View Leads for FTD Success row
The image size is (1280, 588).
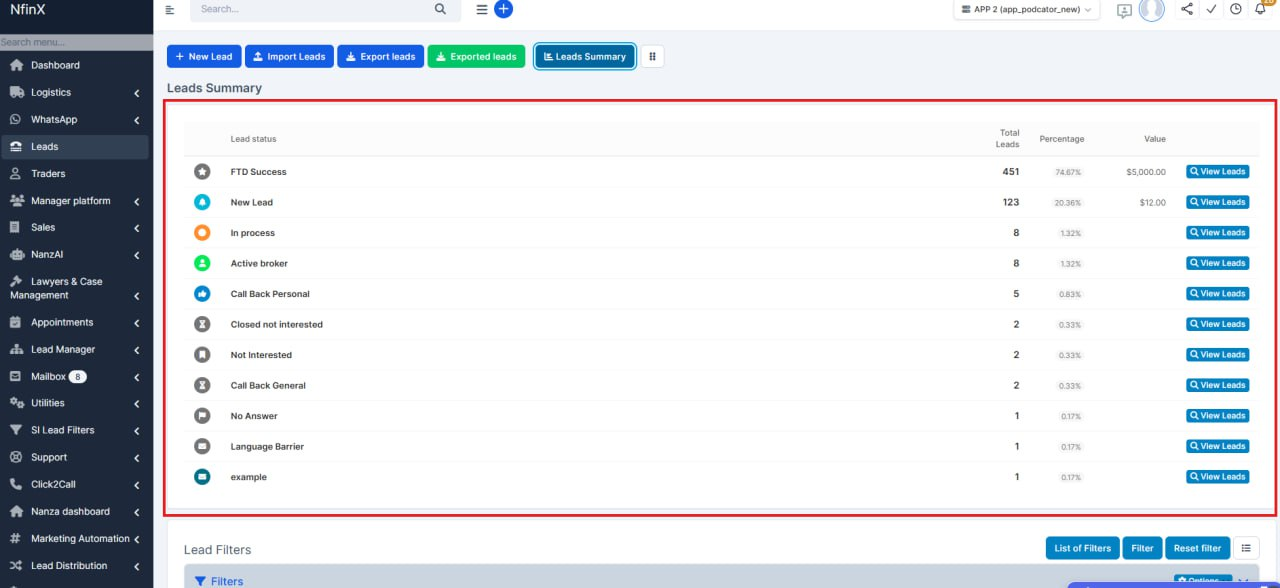click(1217, 172)
